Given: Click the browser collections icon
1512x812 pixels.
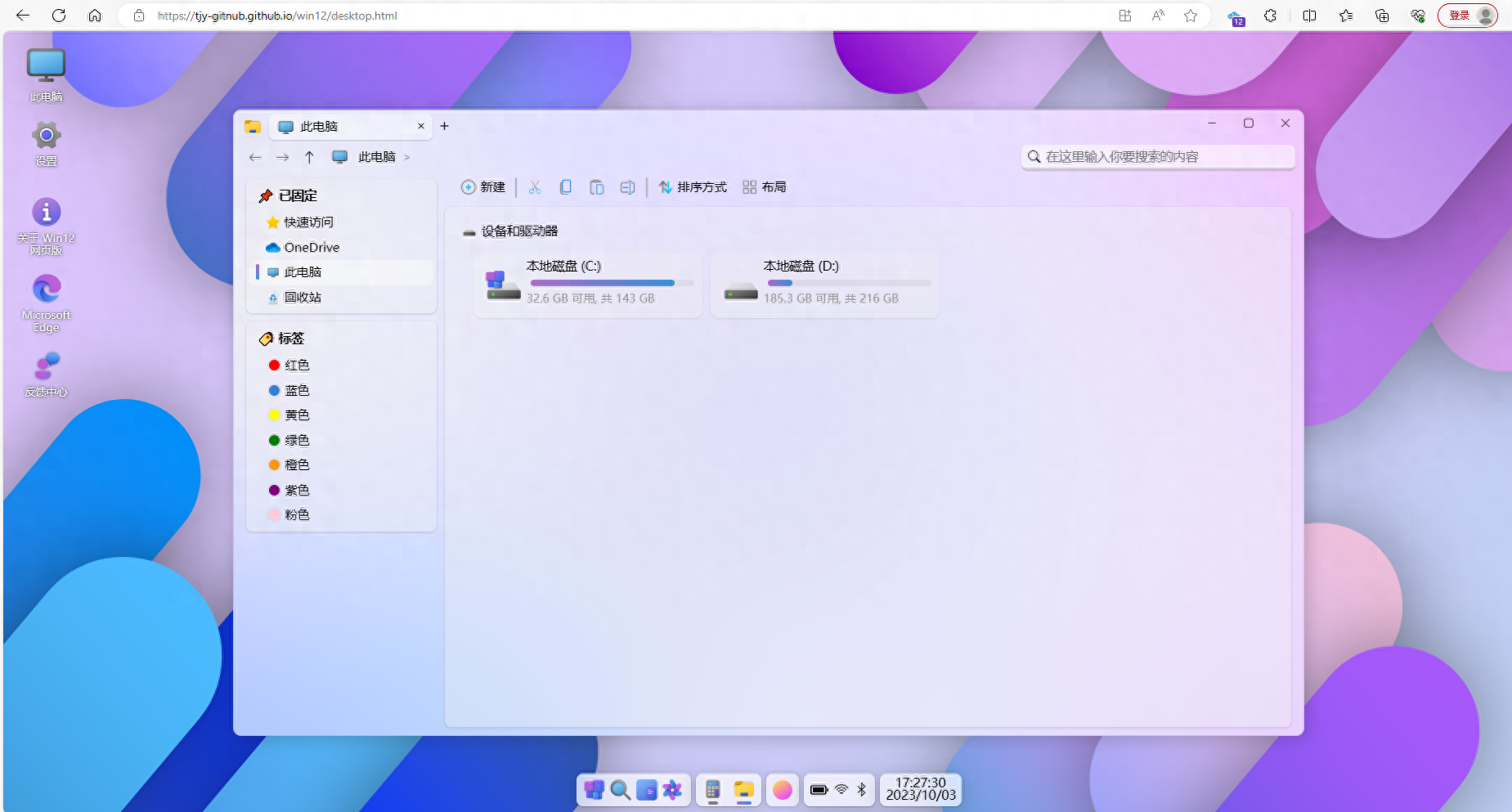Looking at the screenshot, I should 1382,16.
